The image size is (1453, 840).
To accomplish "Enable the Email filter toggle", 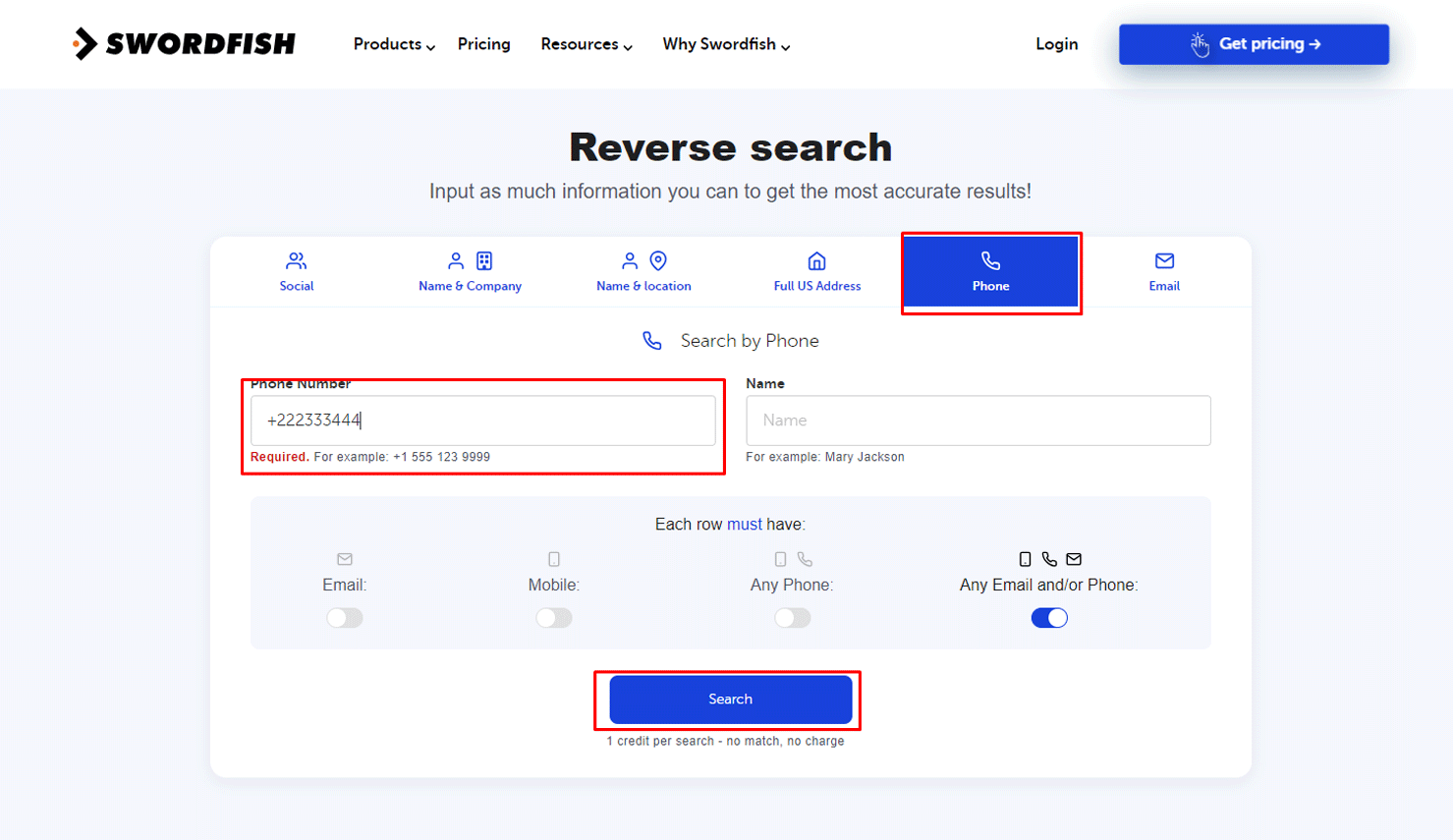I will point(345,617).
